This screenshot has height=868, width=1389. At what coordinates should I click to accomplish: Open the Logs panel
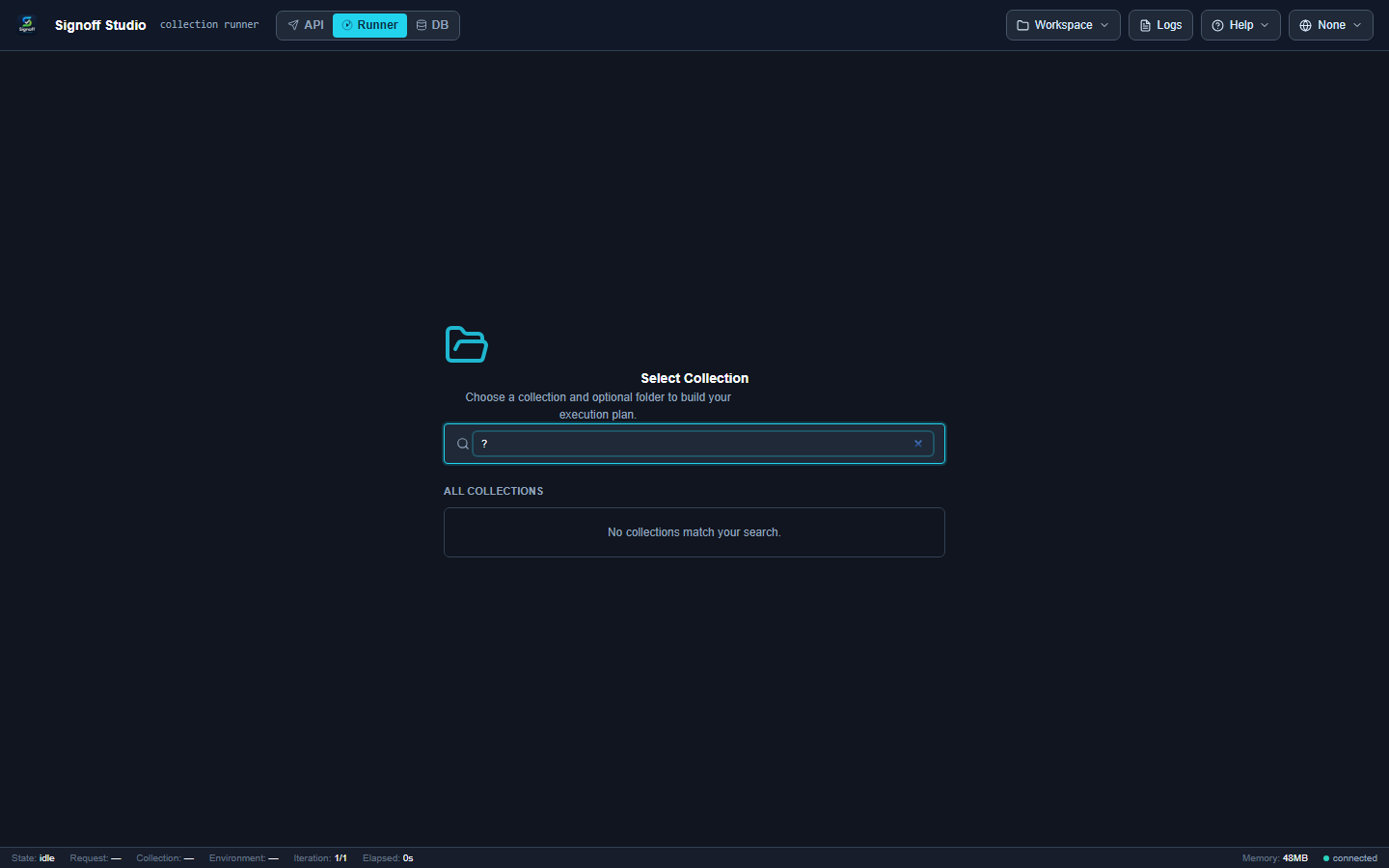[1160, 25]
